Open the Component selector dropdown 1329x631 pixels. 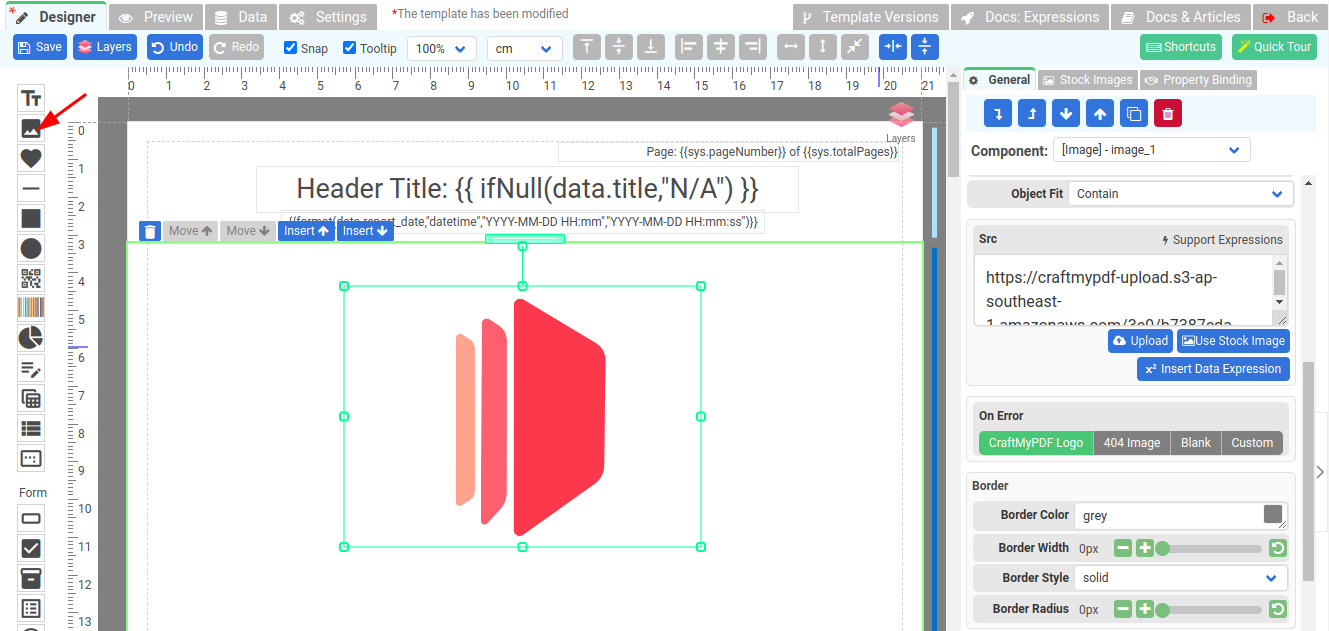point(1151,151)
